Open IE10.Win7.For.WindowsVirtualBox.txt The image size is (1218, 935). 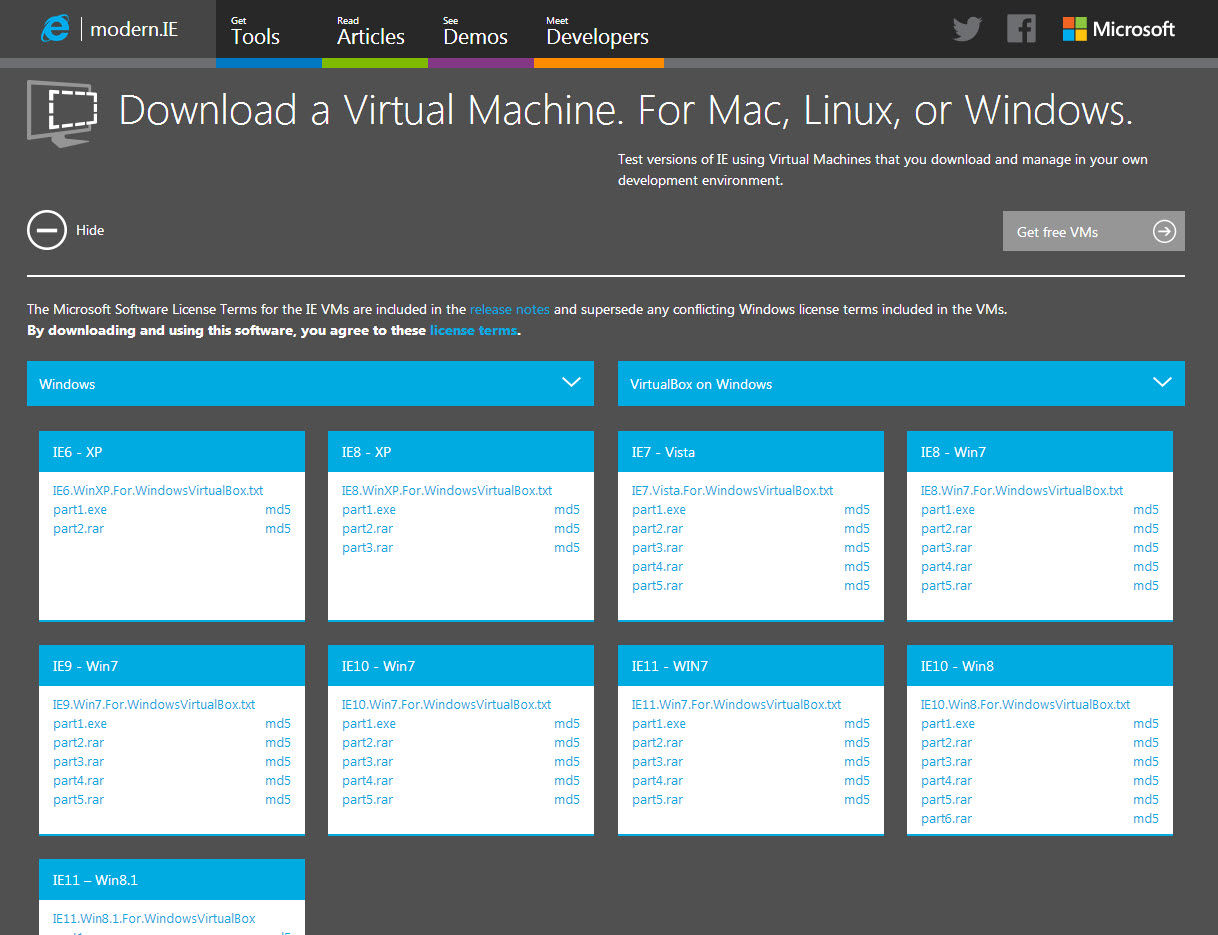coord(447,704)
